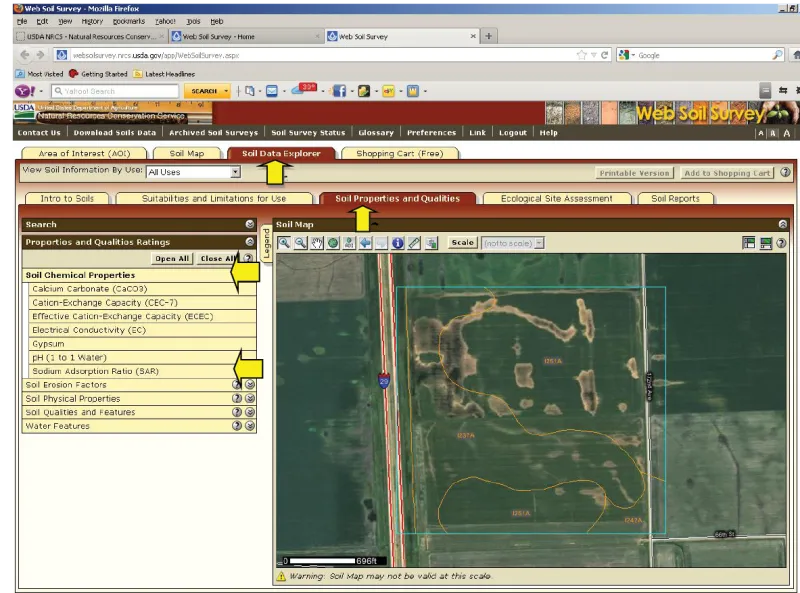Select the zoom out map tool
The width and height of the screenshot is (800, 593).
[300, 243]
